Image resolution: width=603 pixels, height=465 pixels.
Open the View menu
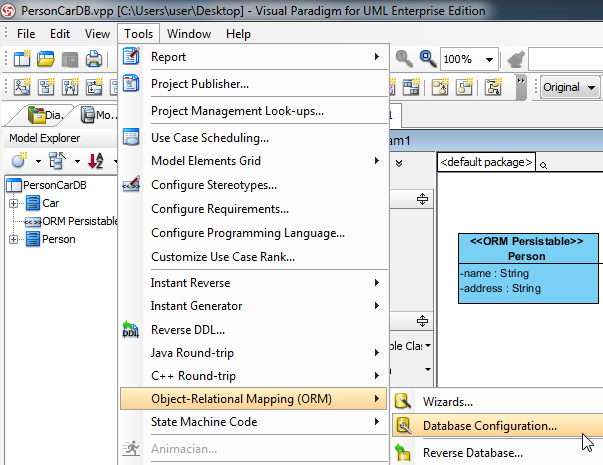97,34
